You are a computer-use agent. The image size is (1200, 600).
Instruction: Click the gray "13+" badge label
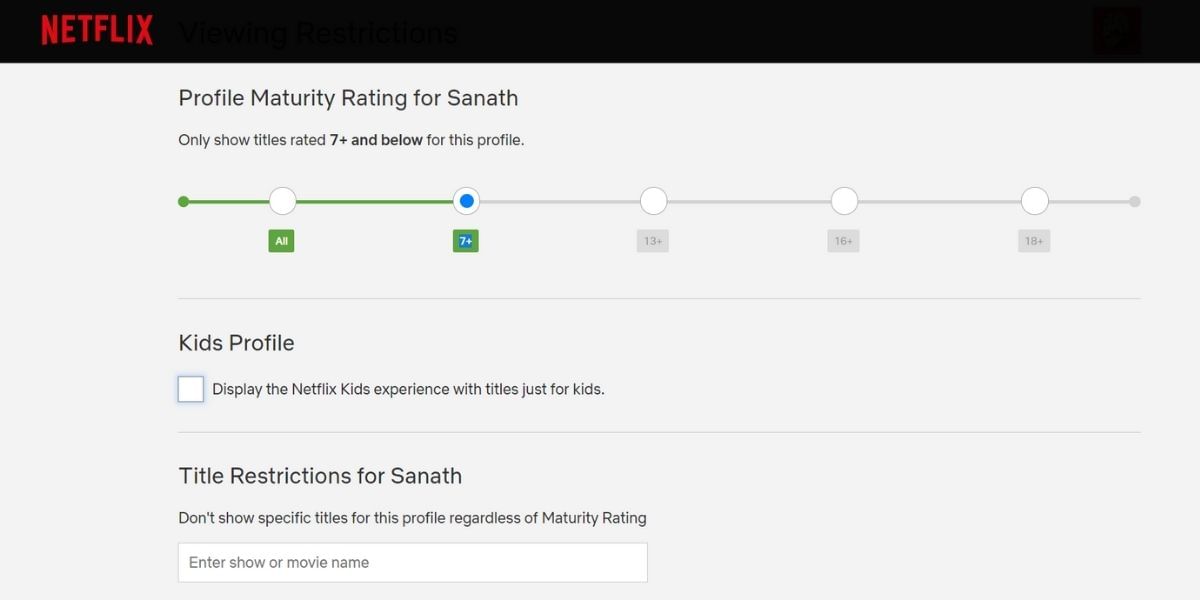(653, 241)
